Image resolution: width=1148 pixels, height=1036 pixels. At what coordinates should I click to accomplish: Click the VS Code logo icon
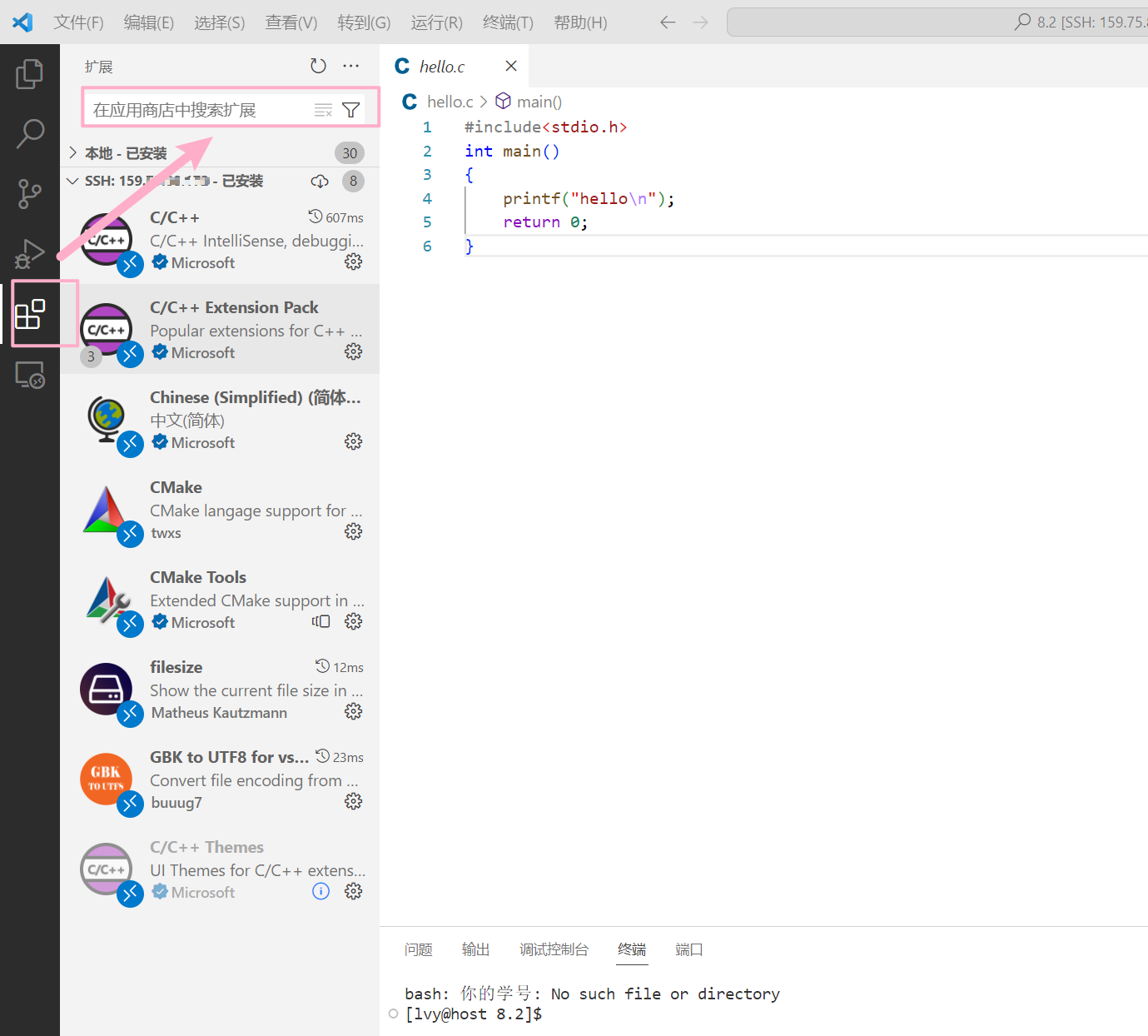coord(22,22)
